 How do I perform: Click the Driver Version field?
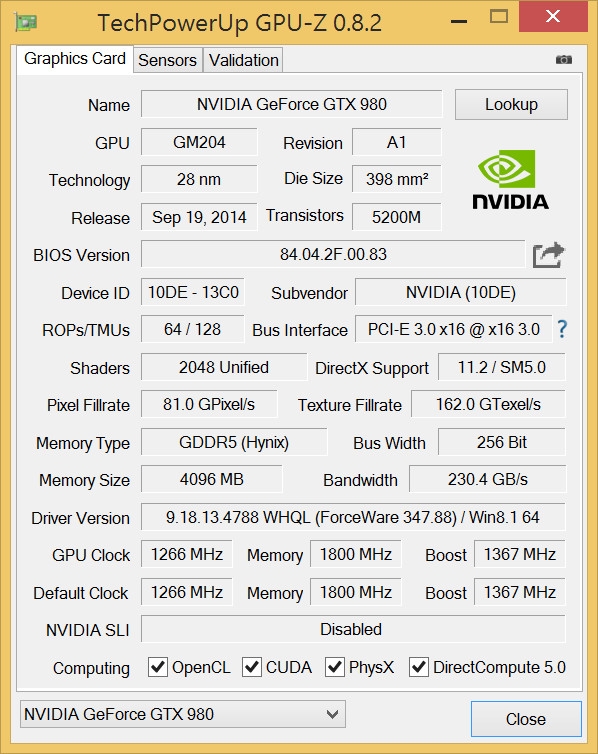[353, 517]
